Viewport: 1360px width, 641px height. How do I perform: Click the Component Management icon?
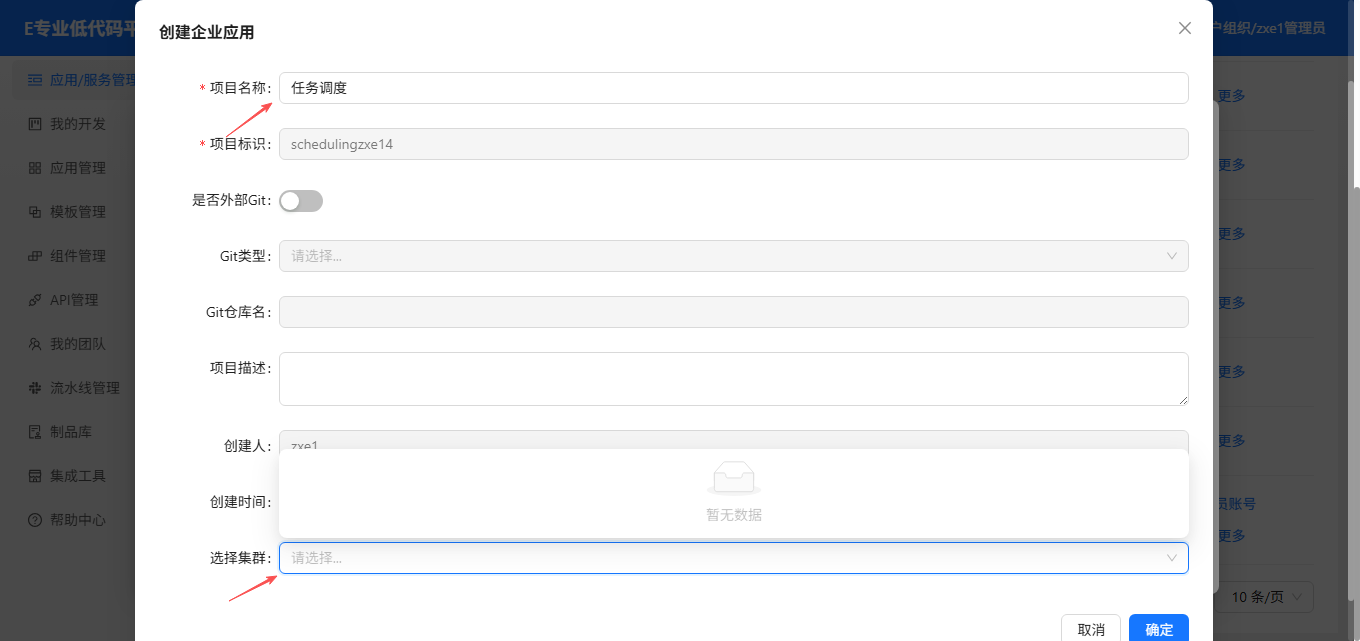pos(35,256)
